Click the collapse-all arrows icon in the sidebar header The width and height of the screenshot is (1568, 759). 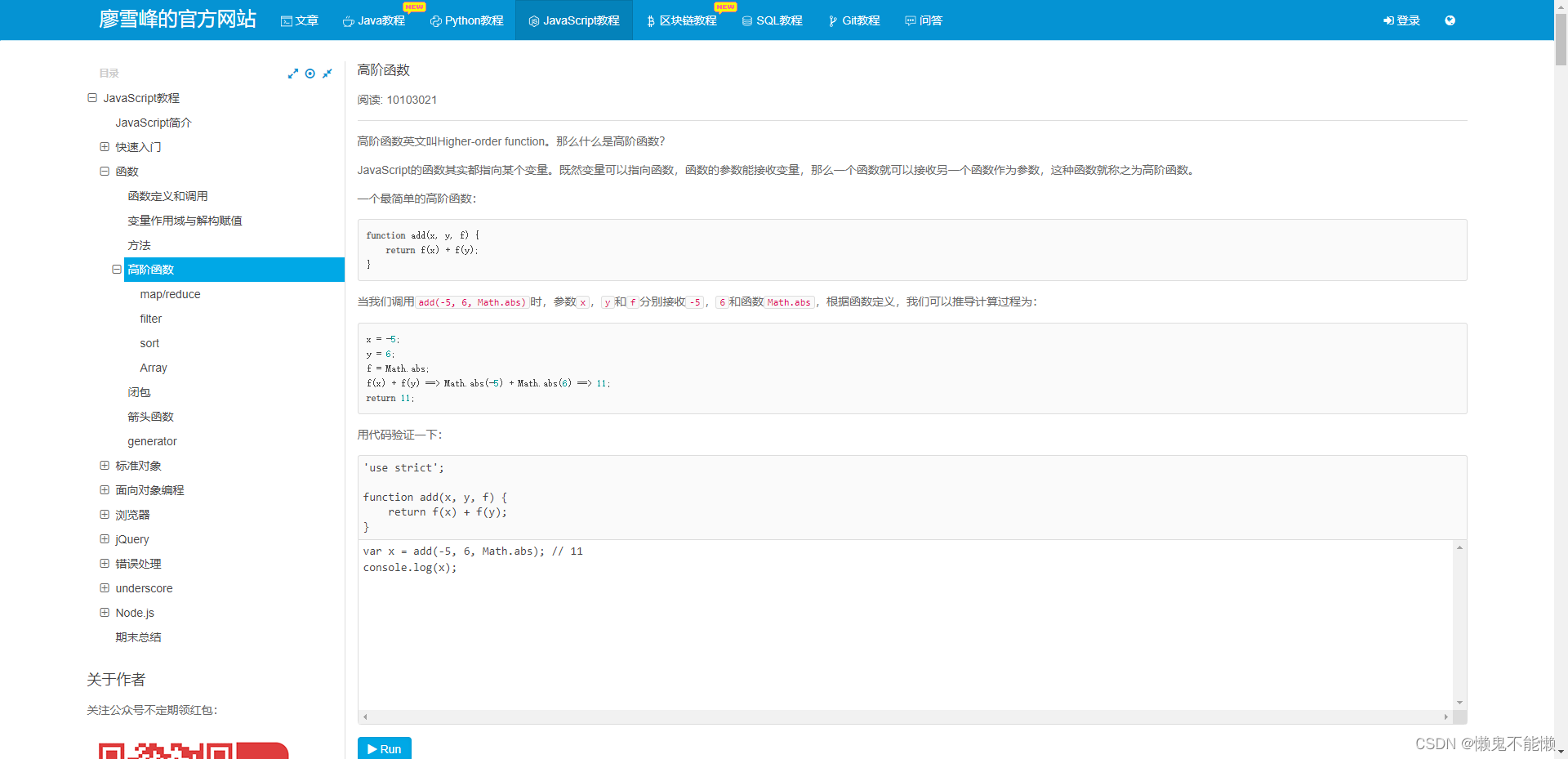327,74
